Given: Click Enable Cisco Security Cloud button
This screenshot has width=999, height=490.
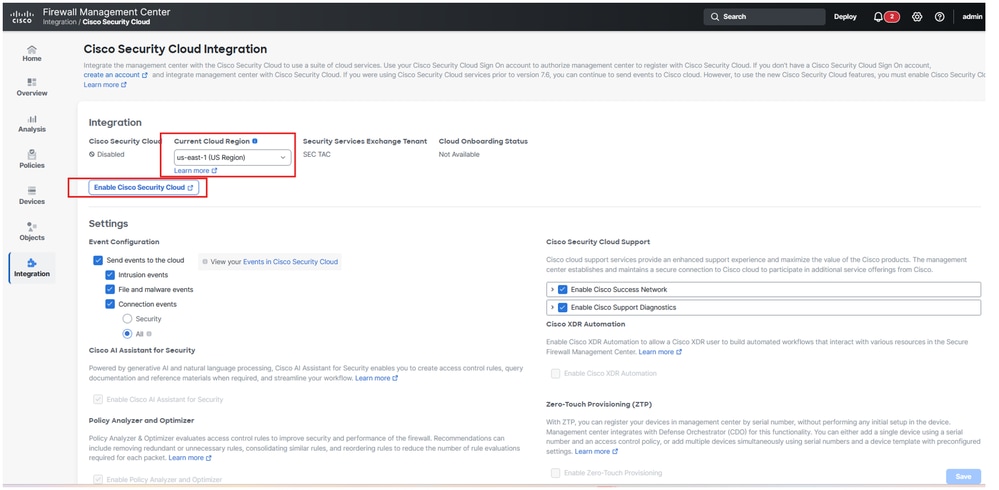Looking at the screenshot, I should pos(144,187).
